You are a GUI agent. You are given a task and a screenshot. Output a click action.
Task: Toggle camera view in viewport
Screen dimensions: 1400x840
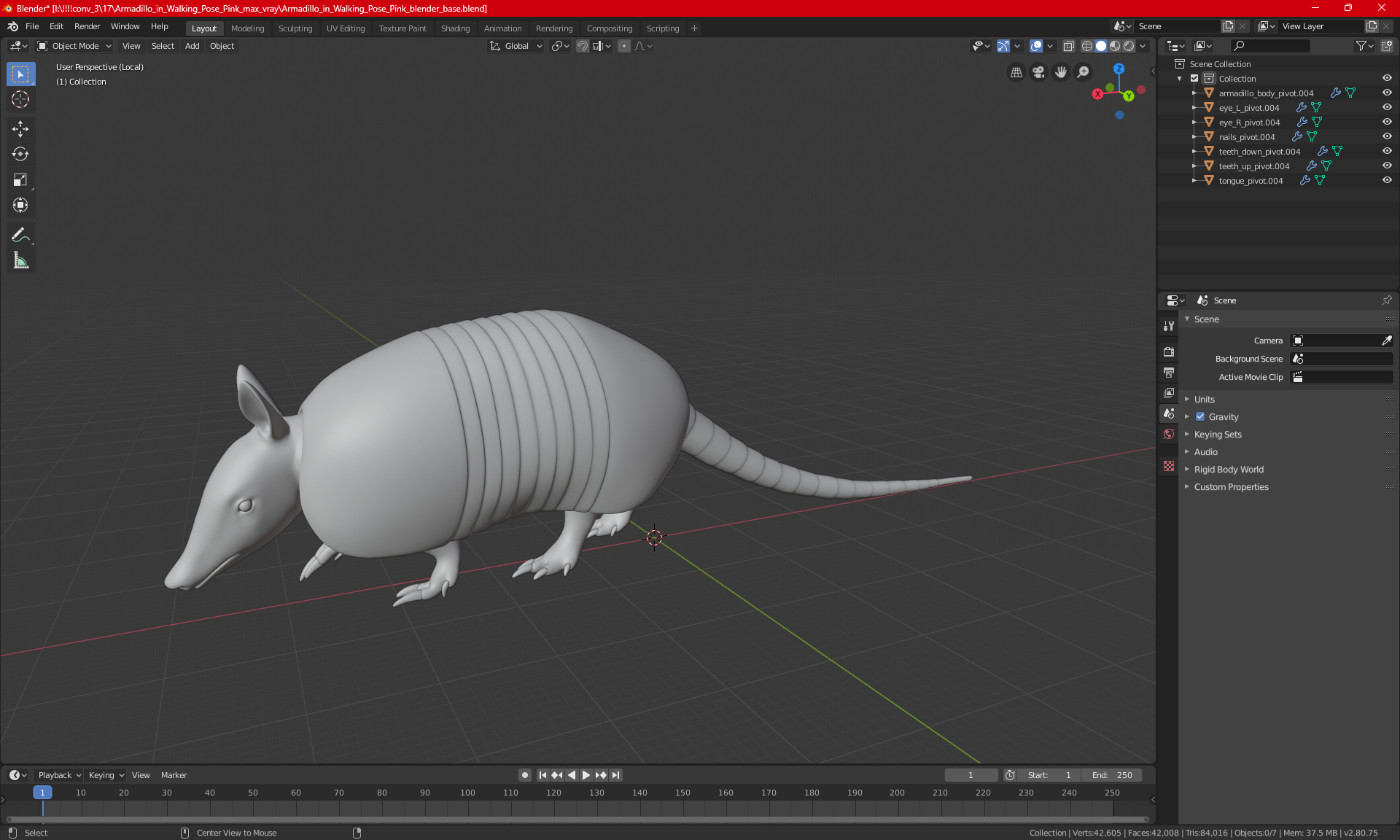[1038, 72]
